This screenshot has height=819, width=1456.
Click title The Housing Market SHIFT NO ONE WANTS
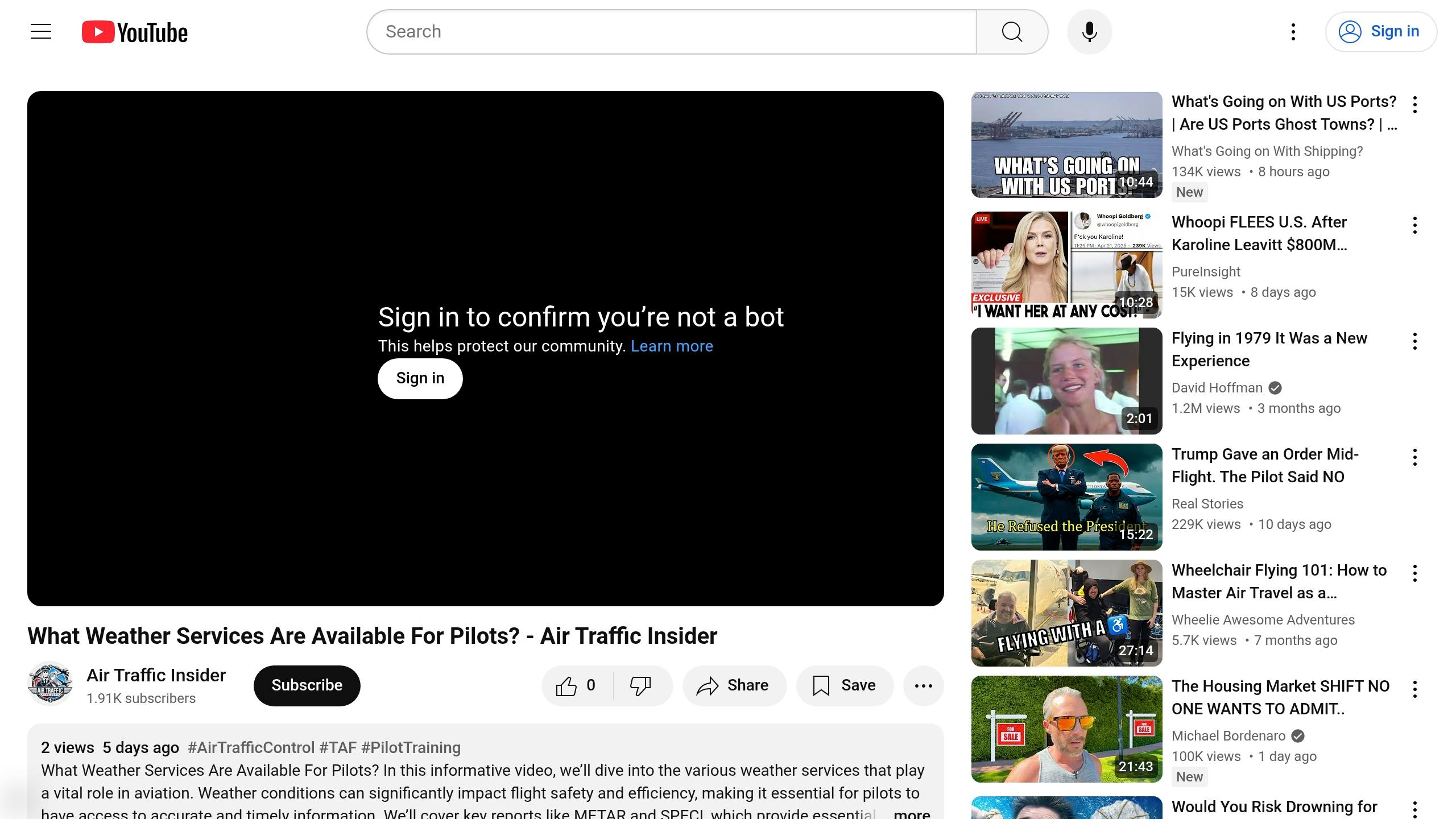pyautogui.click(x=1280, y=697)
